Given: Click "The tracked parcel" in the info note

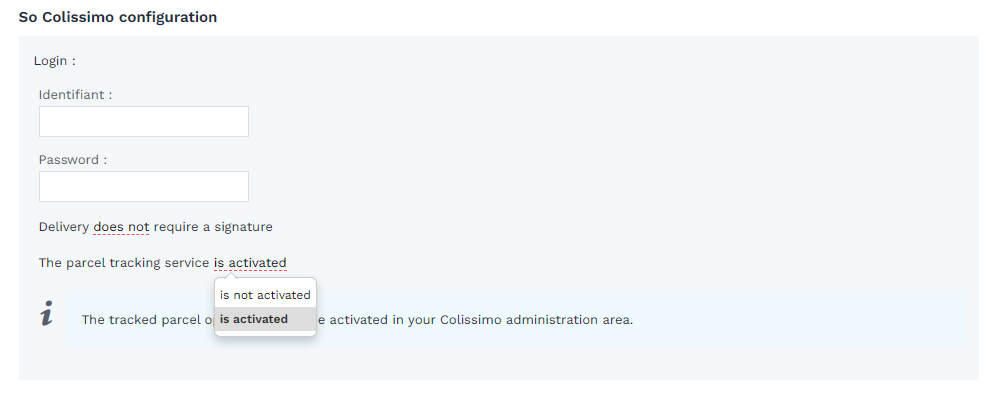Looking at the screenshot, I should 141,321.
